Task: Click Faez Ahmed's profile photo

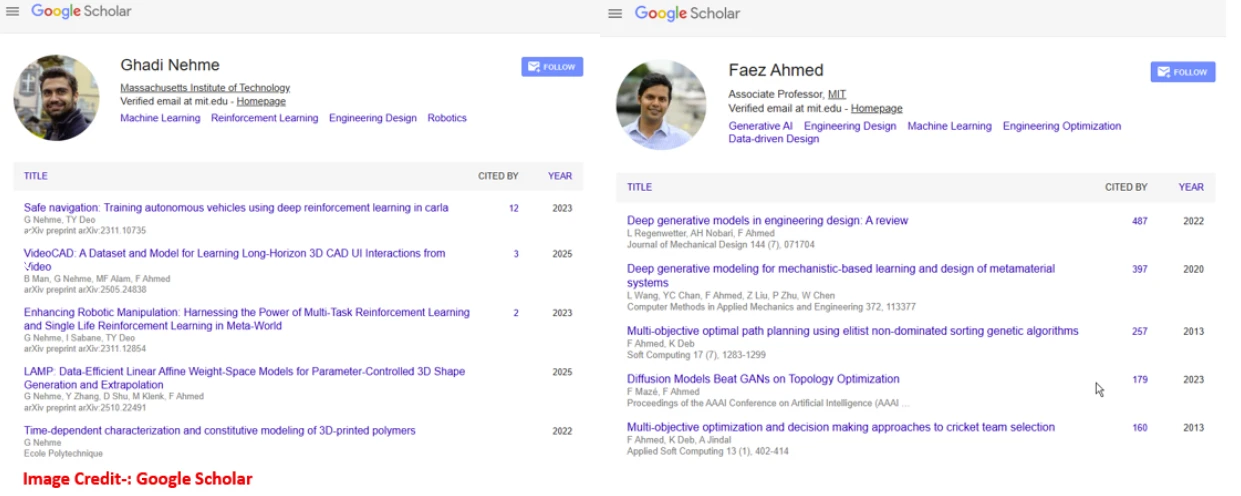Action: [x=661, y=105]
